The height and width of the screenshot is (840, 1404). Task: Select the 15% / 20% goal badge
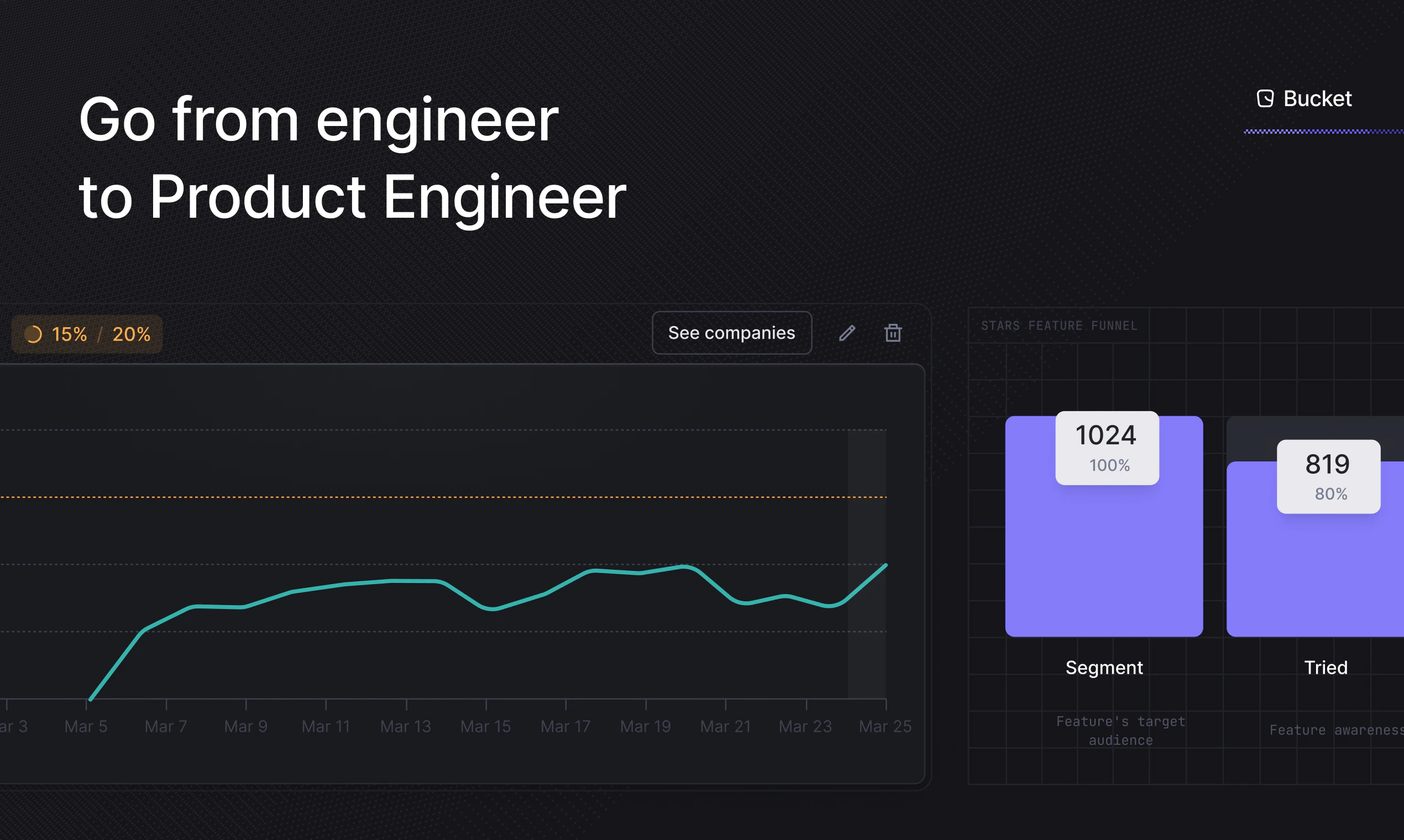coord(87,334)
